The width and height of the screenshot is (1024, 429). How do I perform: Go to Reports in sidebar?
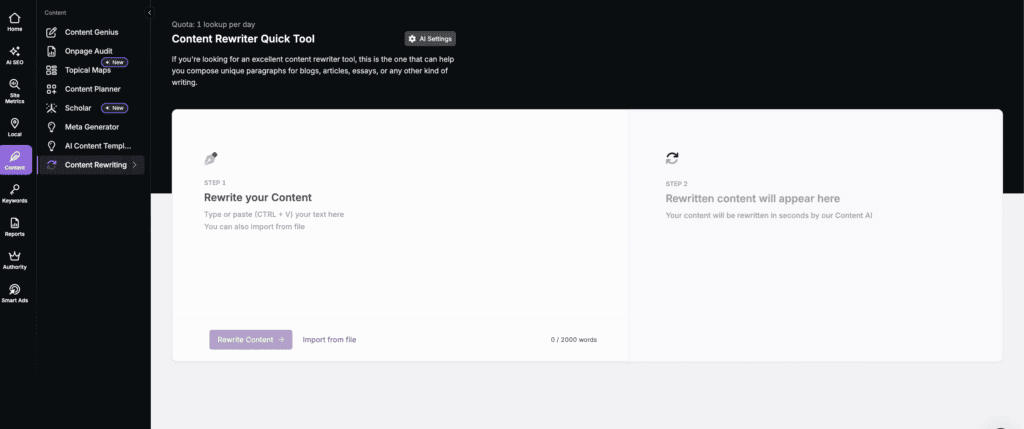[15, 226]
